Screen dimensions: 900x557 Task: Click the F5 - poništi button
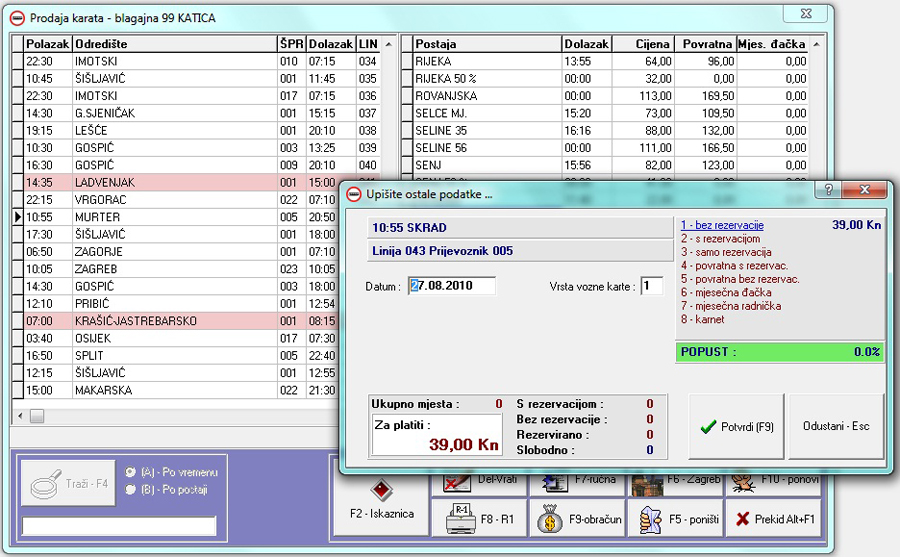pyautogui.click(x=676, y=519)
